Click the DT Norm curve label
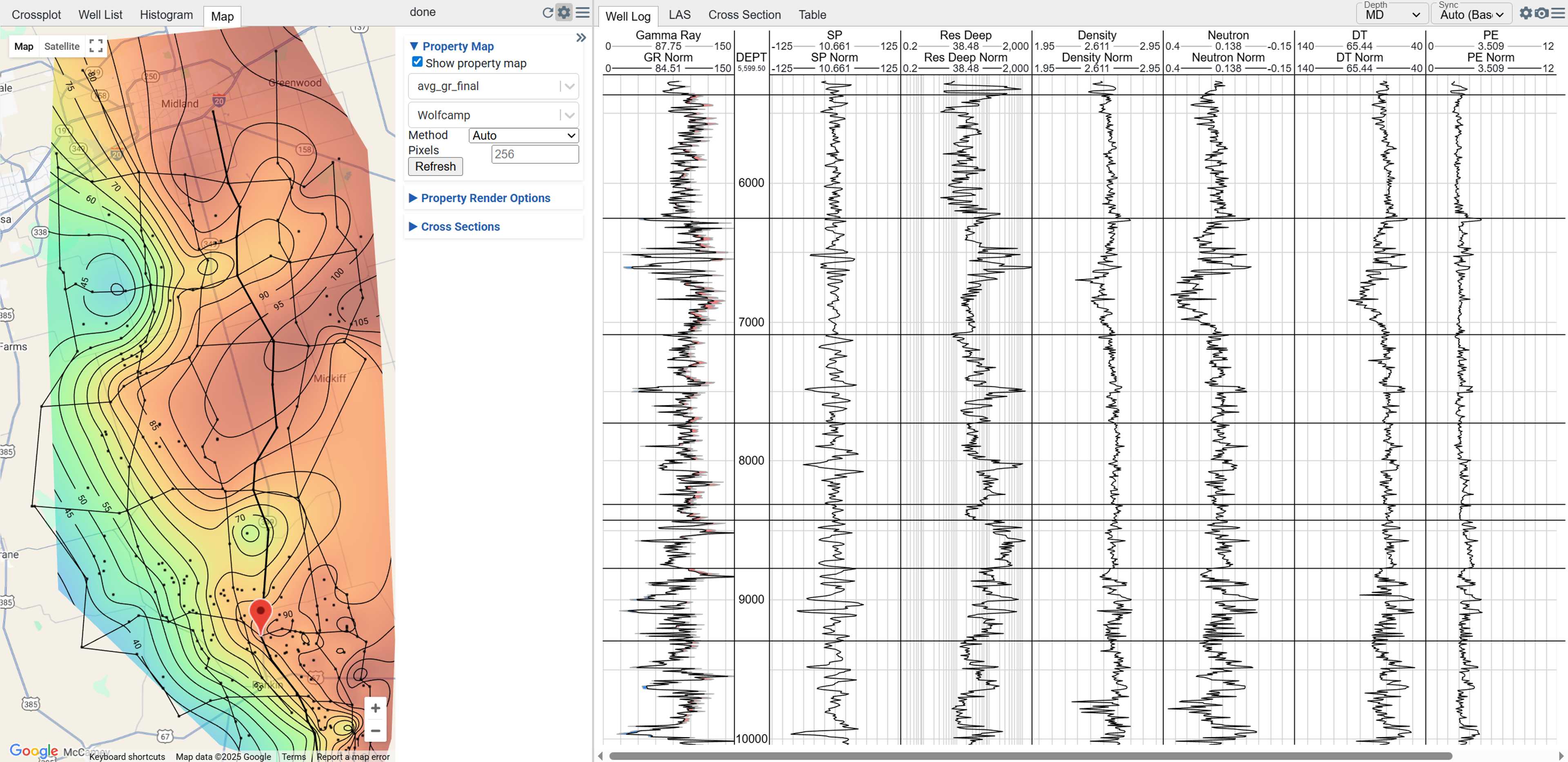This screenshot has height=762, width=1568. [1359, 57]
